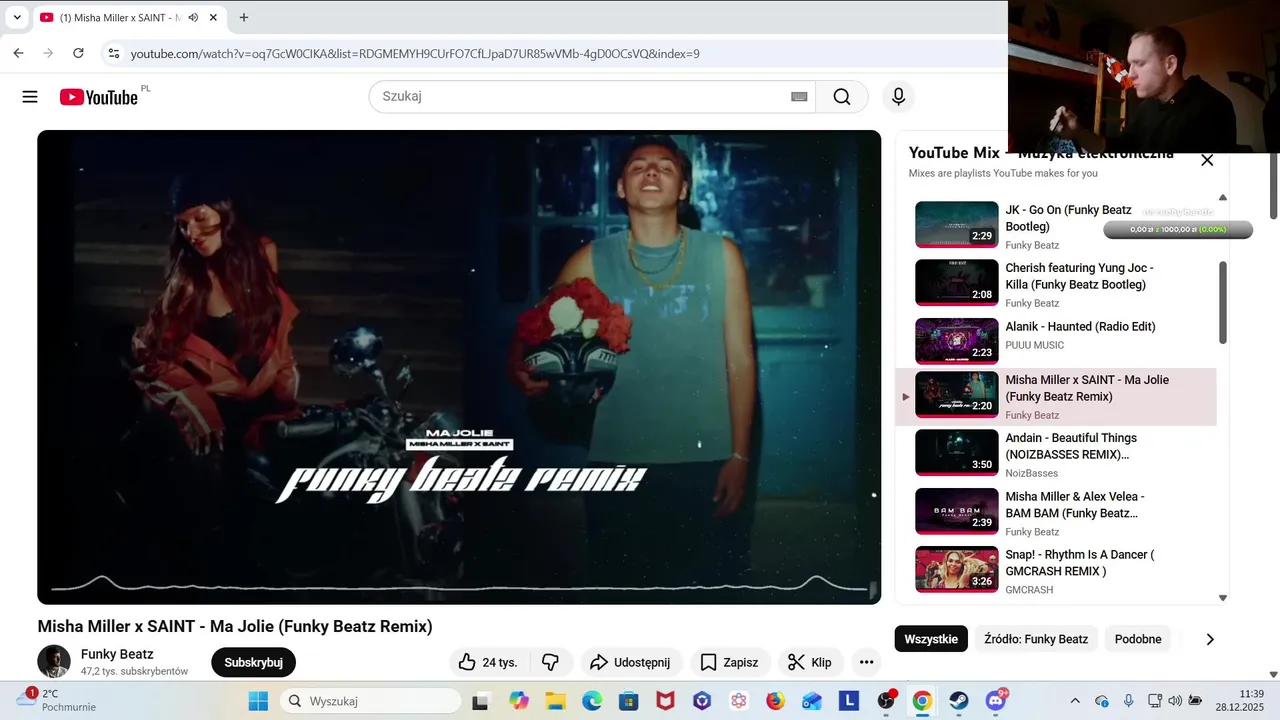This screenshot has width=1280, height=720.
Task: Select the Misha Miller x SAINT browser tab
Action: click(130, 17)
